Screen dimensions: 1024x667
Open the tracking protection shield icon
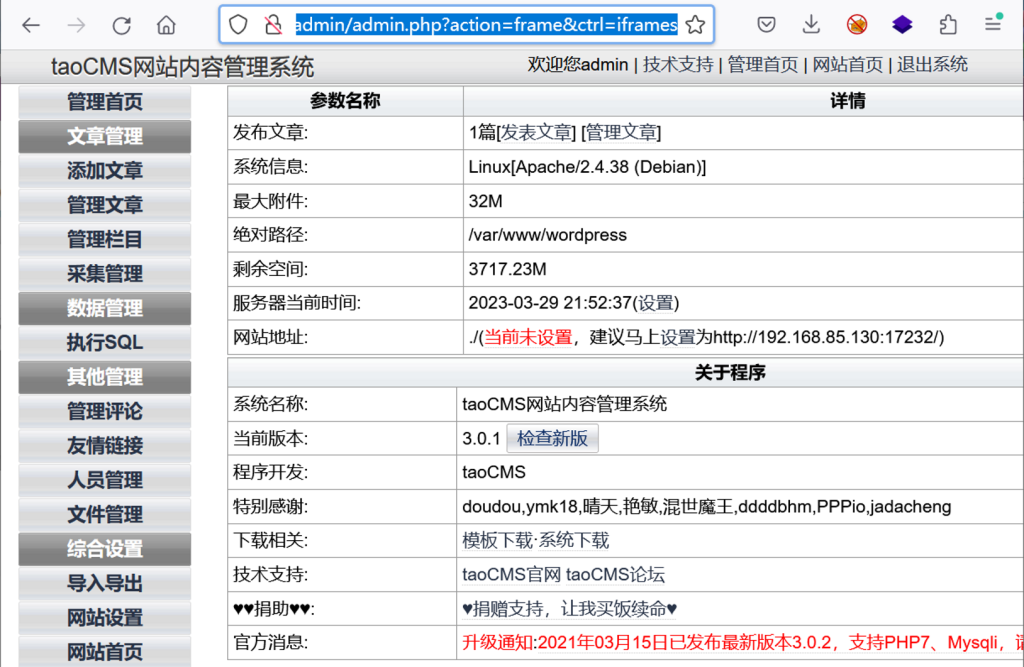(238, 25)
